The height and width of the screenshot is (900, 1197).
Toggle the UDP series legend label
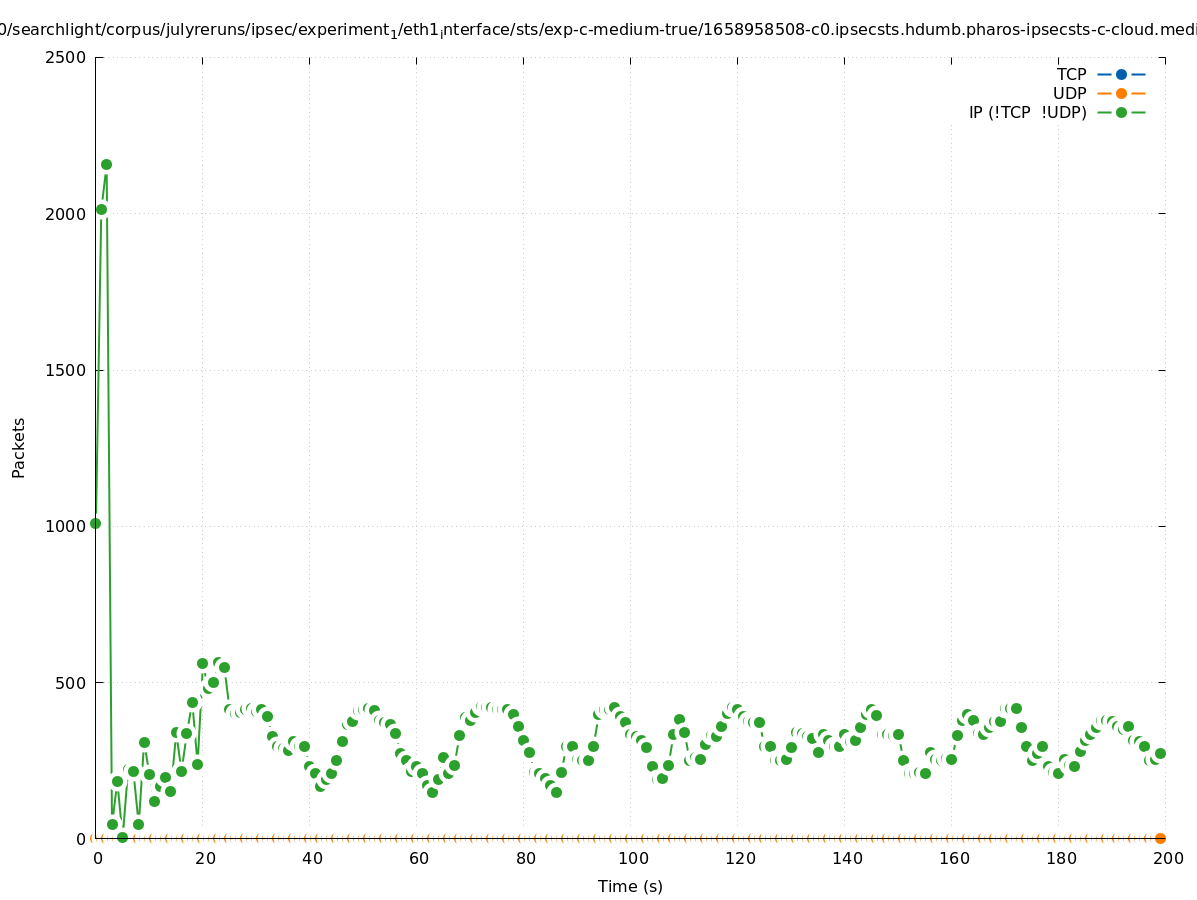[x=1069, y=93]
